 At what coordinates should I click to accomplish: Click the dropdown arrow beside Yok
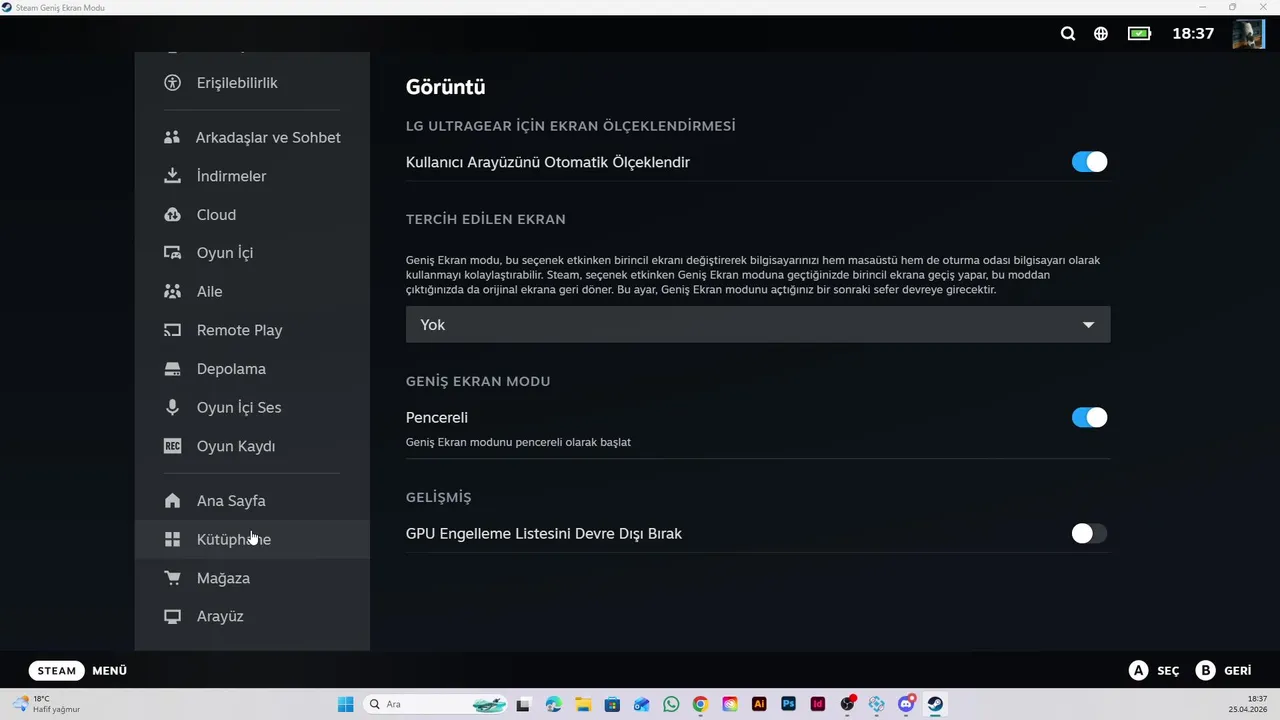coord(1088,325)
